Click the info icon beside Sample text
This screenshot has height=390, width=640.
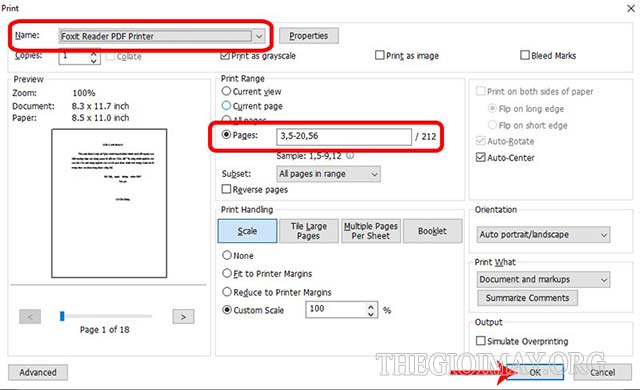click(350, 155)
